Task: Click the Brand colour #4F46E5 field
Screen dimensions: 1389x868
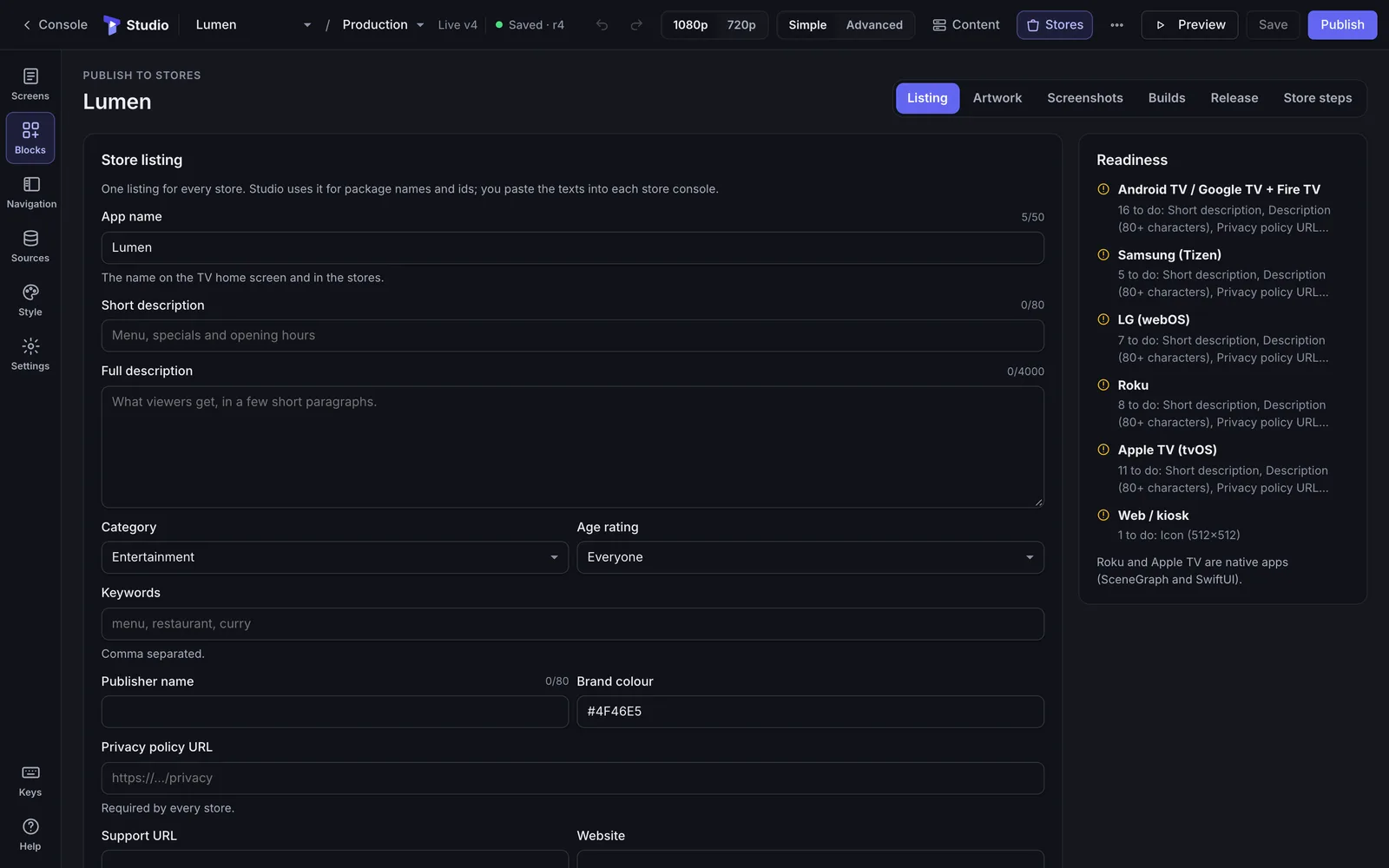Action: [810, 712]
